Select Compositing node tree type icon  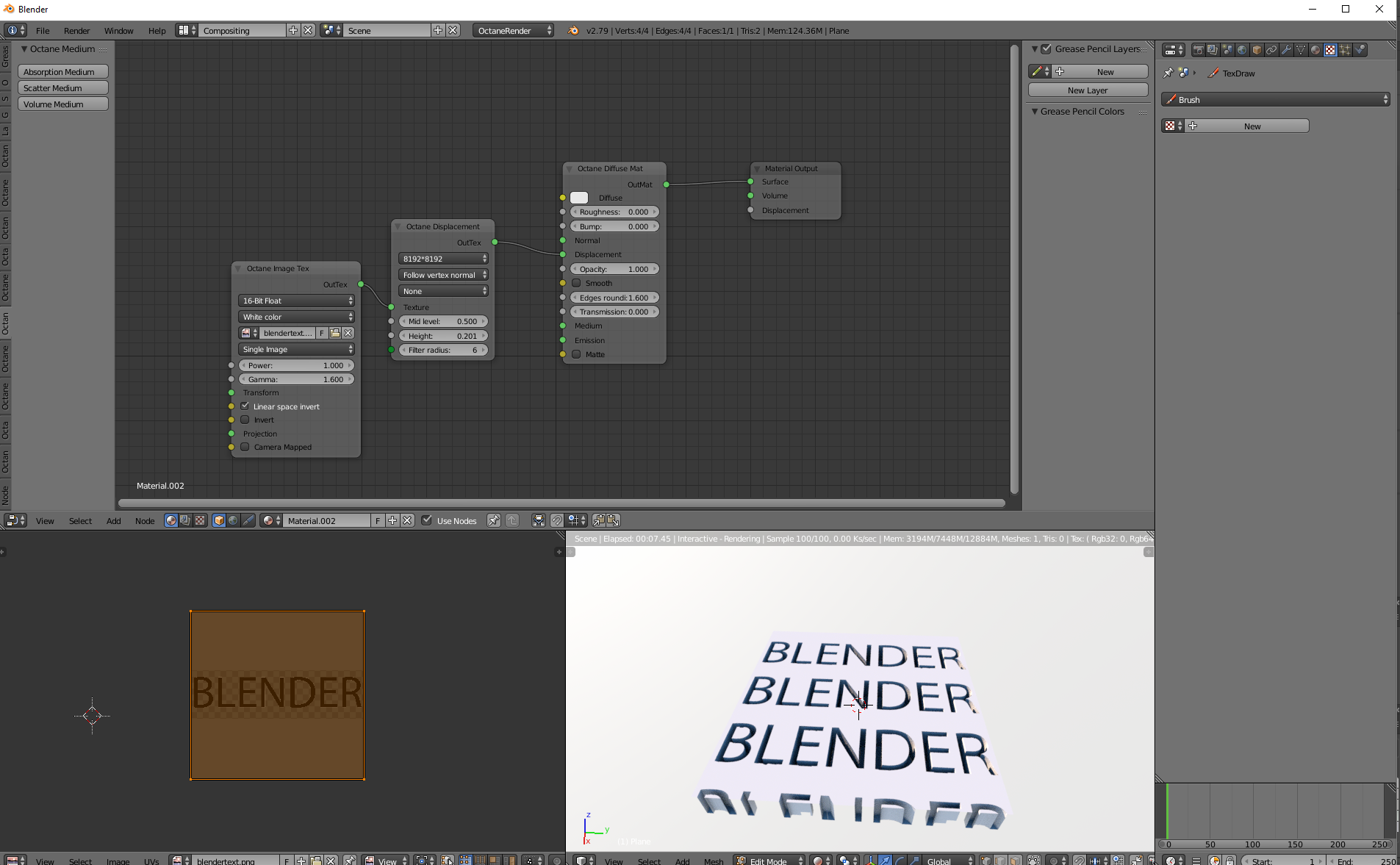185,520
